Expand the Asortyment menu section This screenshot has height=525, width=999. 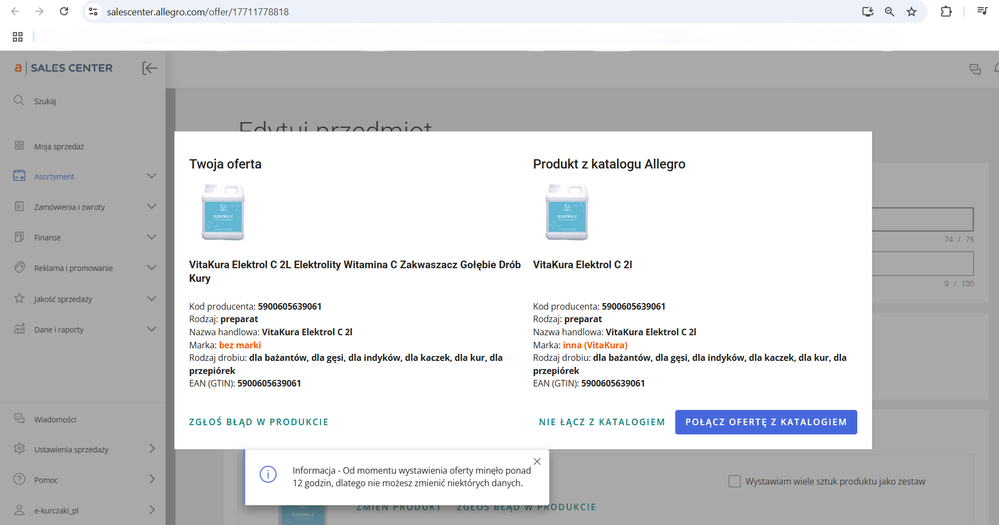click(x=151, y=176)
